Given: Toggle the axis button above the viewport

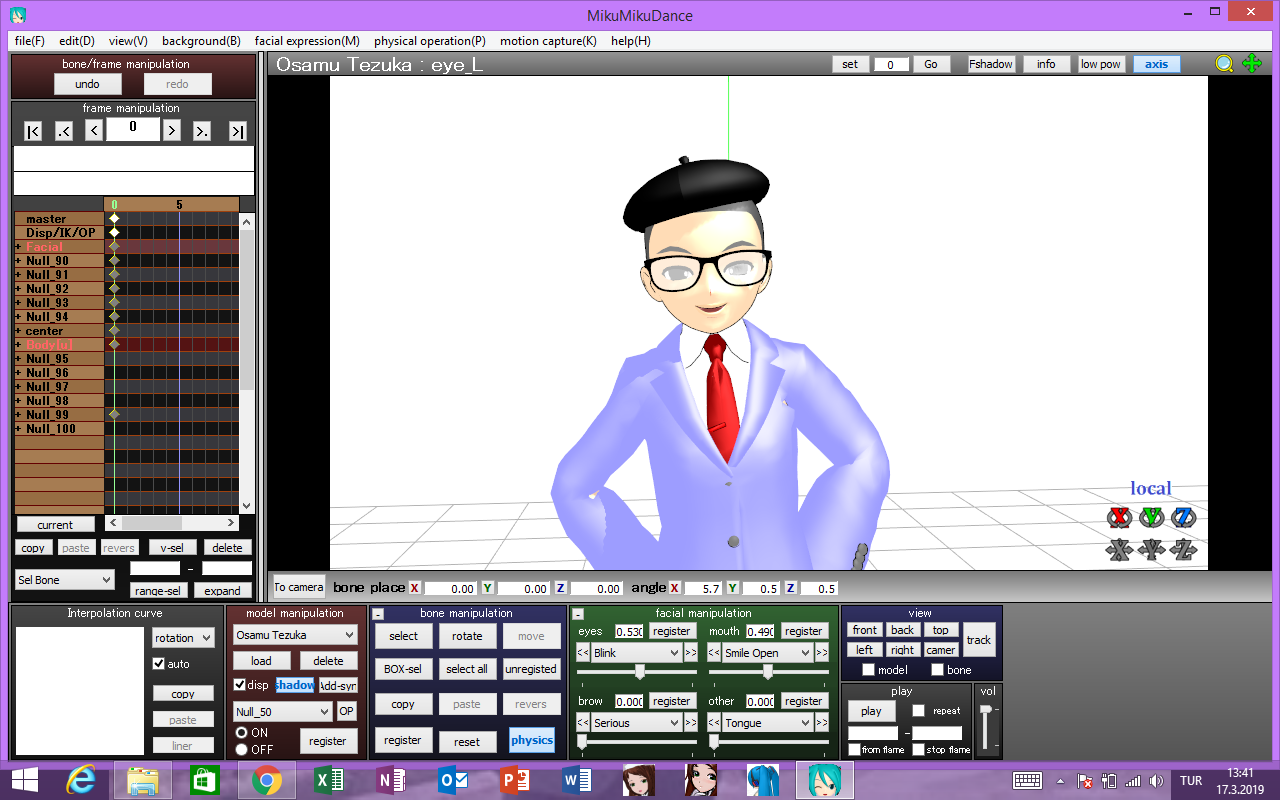Looking at the screenshot, I should pyautogui.click(x=1157, y=64).
